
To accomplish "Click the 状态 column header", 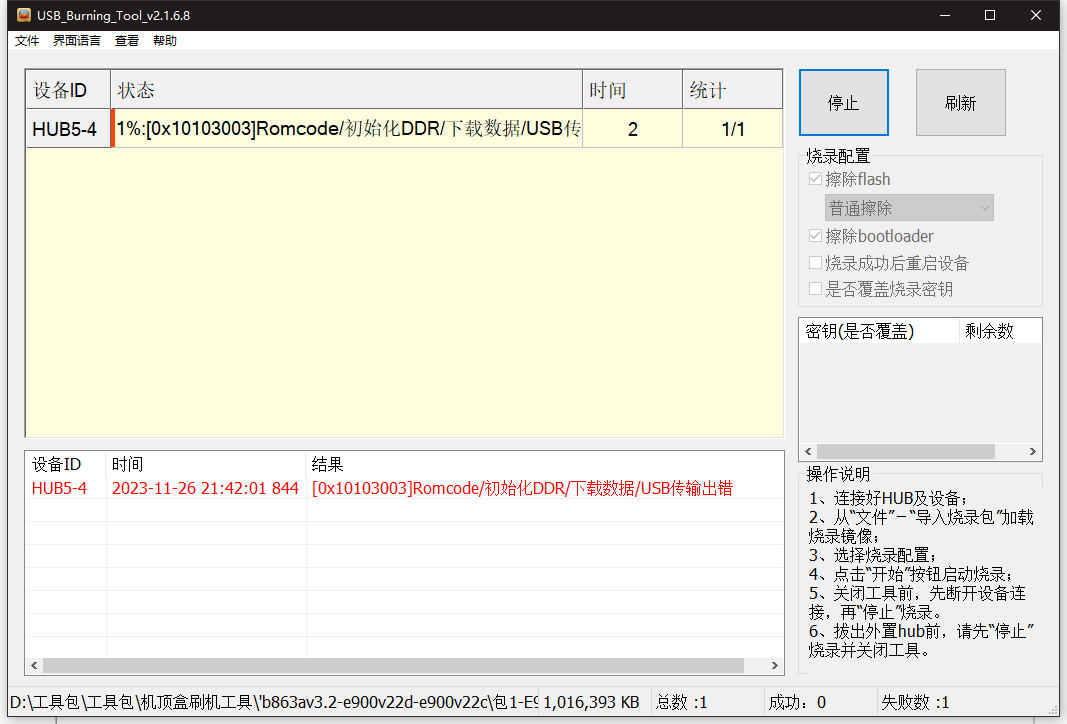I will coord(346,90).
